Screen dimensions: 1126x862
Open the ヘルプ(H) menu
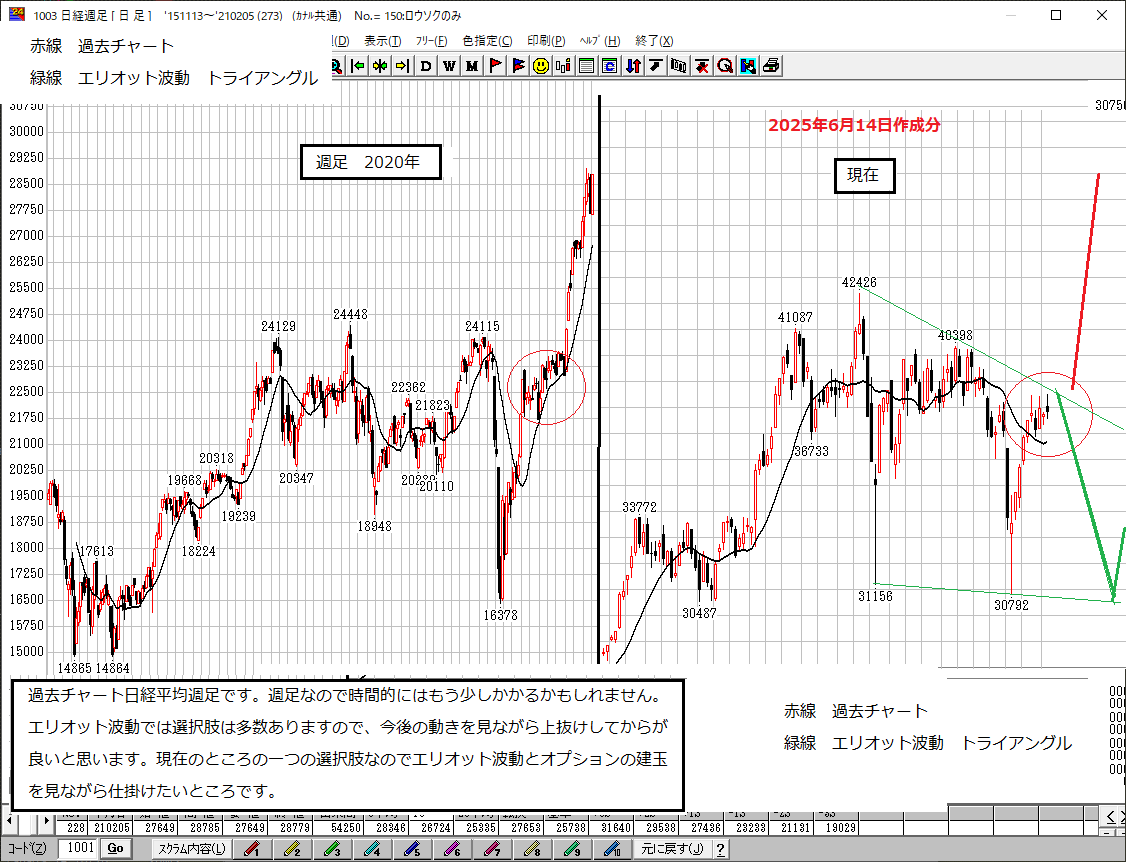point(600,41)
